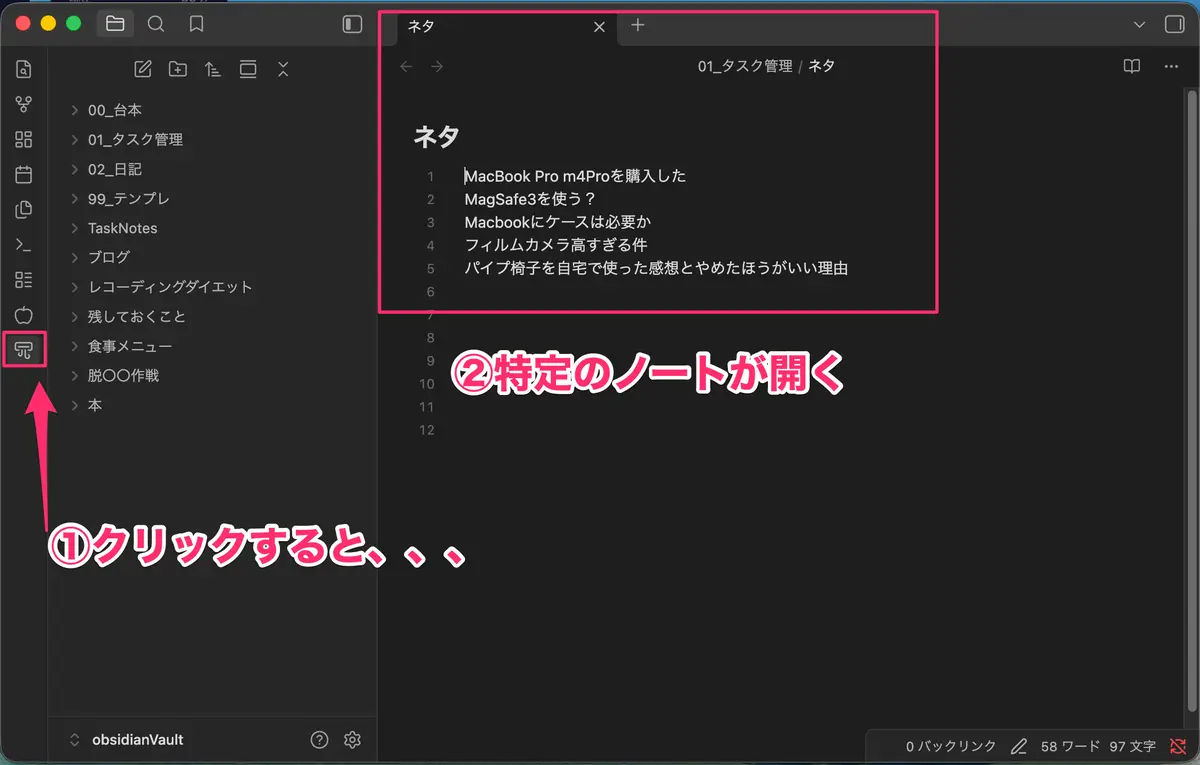Click 0 バックリンク in status bar
The width and height of the screenshot is (1200, 765).
(951, 747)
